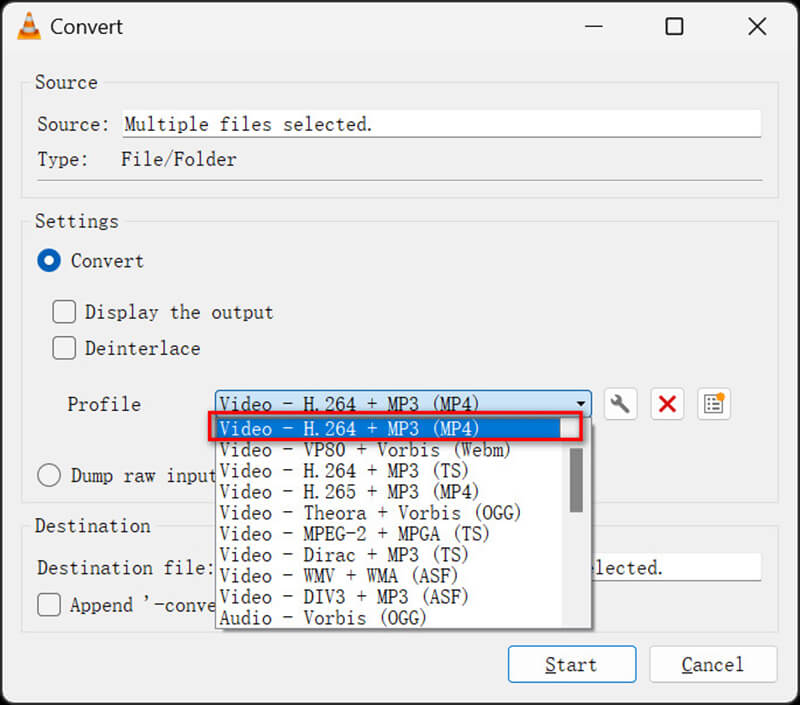Screen dimensions: 800x705
Task: Click the profile list scrollbar thumb
Action: click(x=577, y=480)
